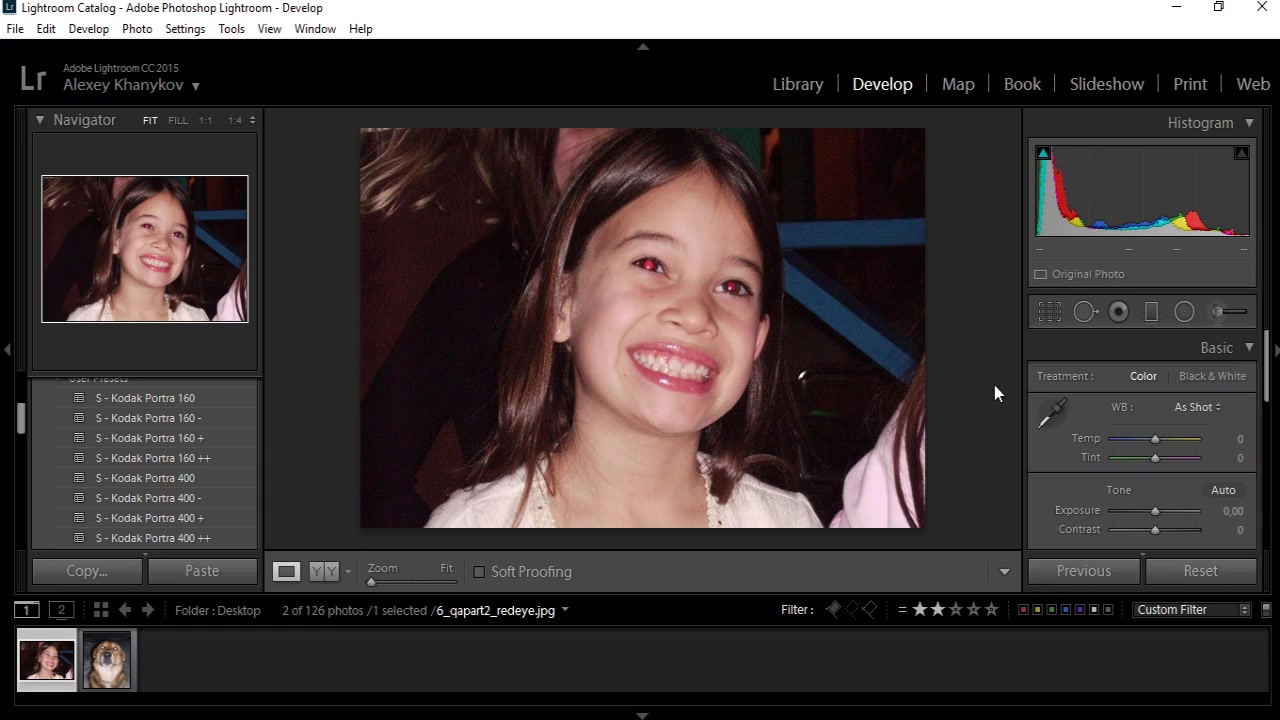
Task: Open the Develop menu
Action: [88, 29]
